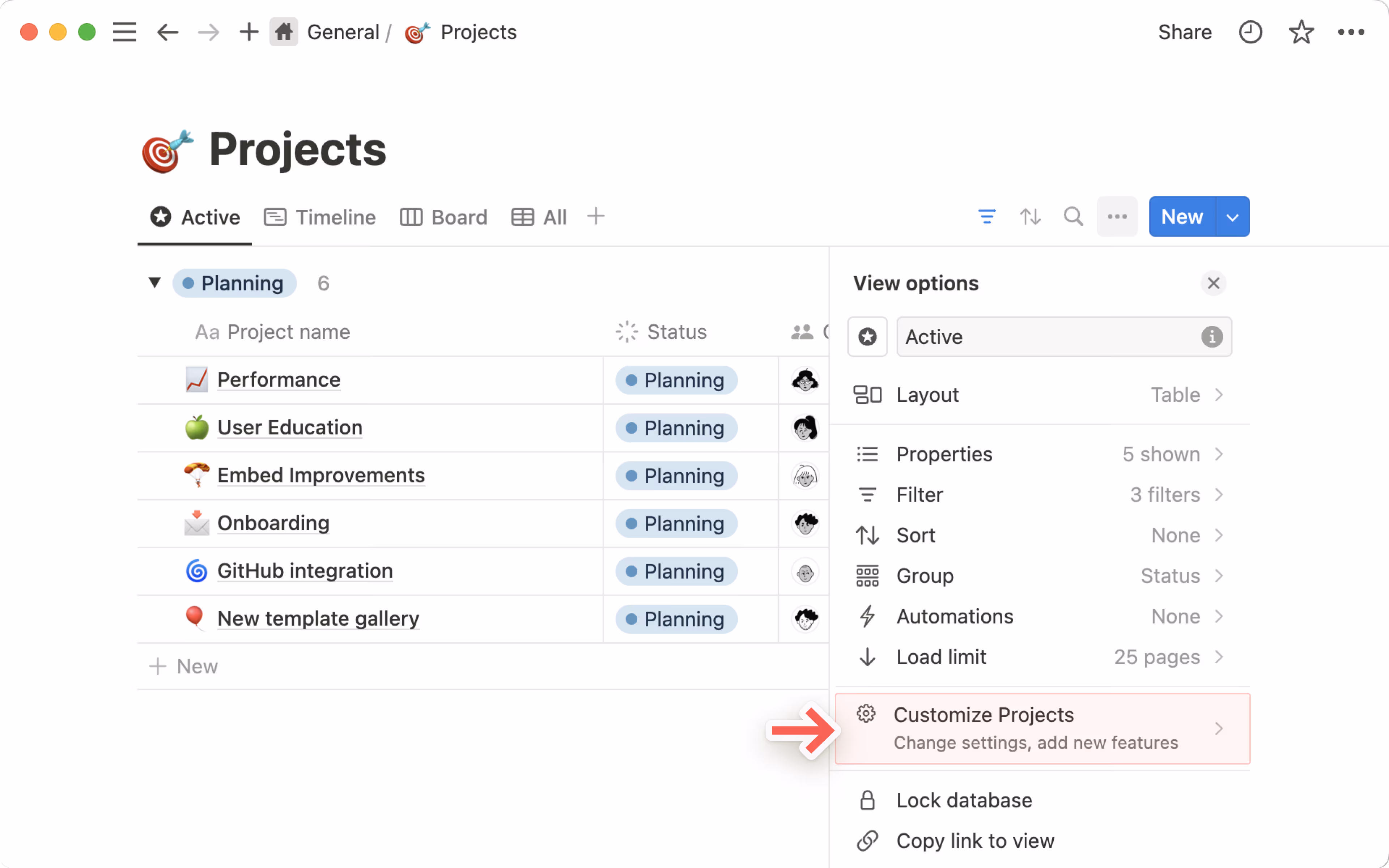This screenshot has height=868, width=1389.
Task: Open the filter icon above the table
Action: [x=987, y=216]
